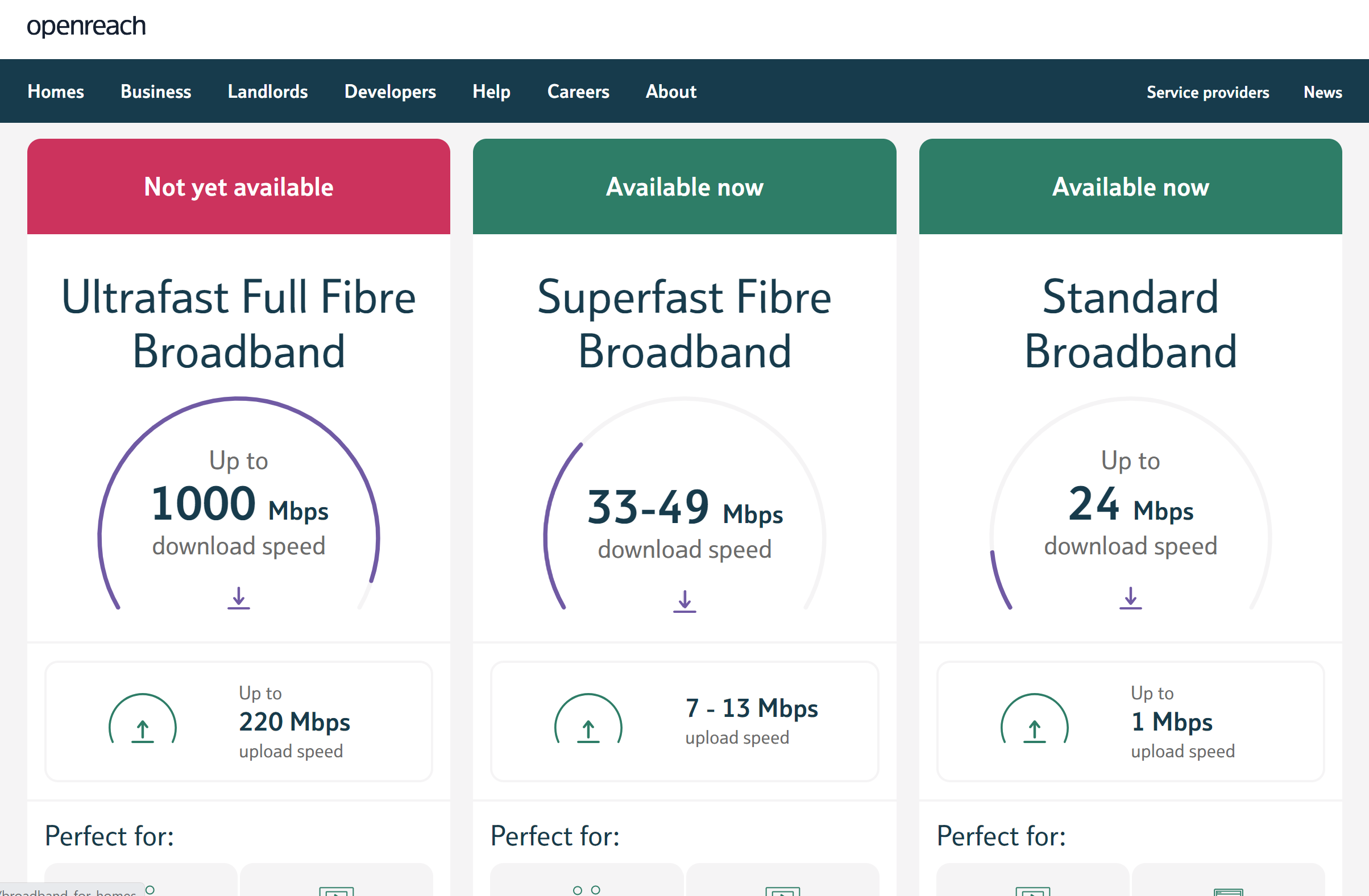Open the Business navigation menu
This screenshot has height=896, width=1369.
pos(156,92)
